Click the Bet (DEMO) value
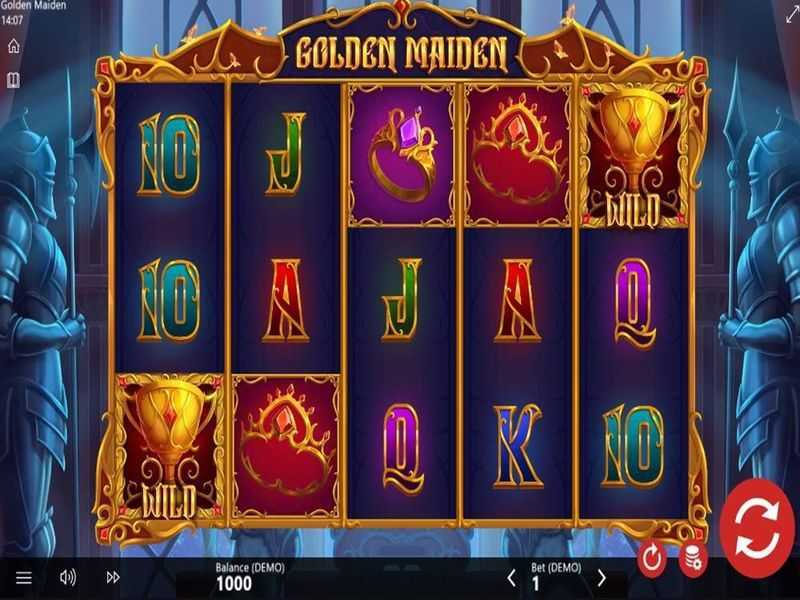Screen dimensions: 800x600 click(x=535, y=584)
